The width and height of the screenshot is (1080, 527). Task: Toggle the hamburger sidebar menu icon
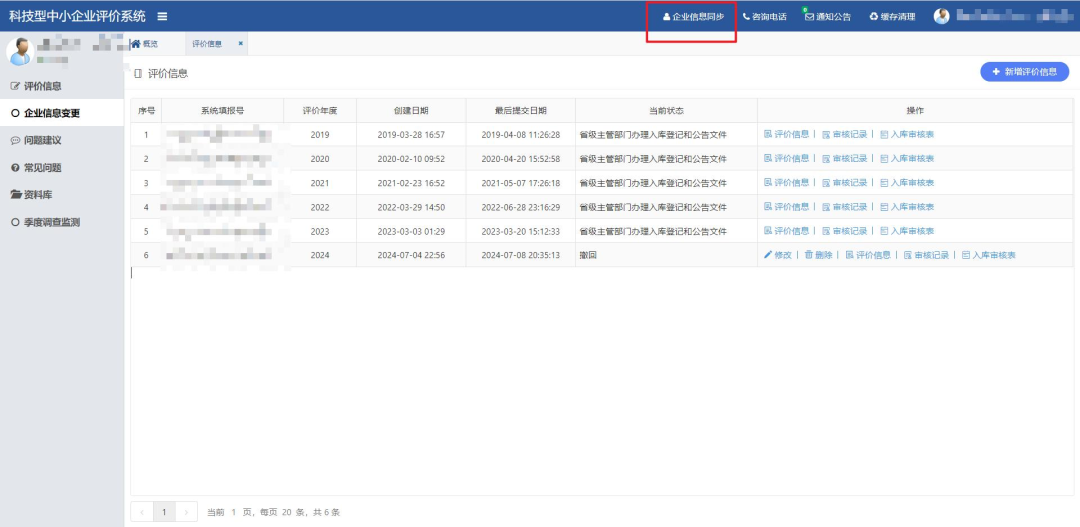coord(162,17)
